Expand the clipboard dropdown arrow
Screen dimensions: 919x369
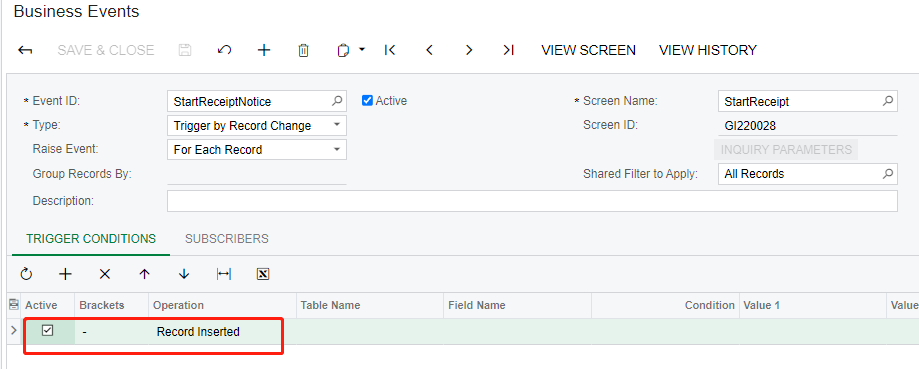click(362, 50)
